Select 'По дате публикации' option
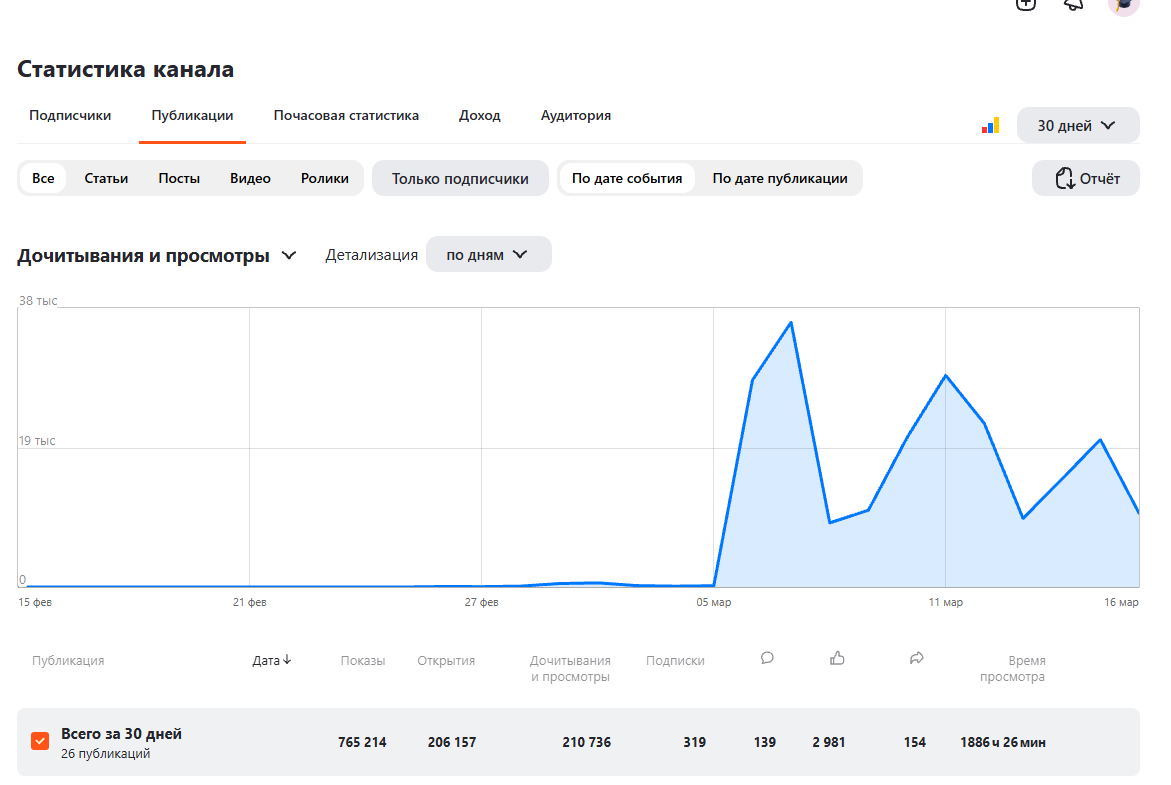Screen dimensions: 1171x785 780,179
